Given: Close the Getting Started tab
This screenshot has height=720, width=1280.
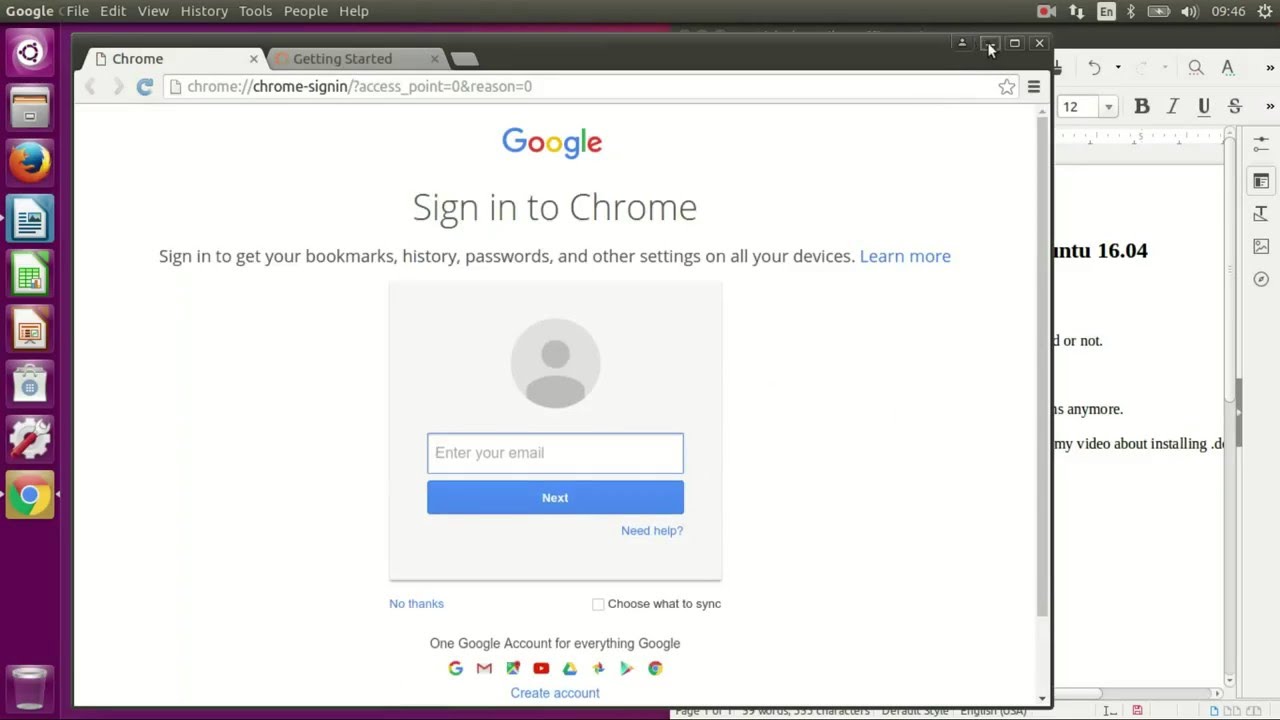Looking at the screenshot, I should click(434, 59).
